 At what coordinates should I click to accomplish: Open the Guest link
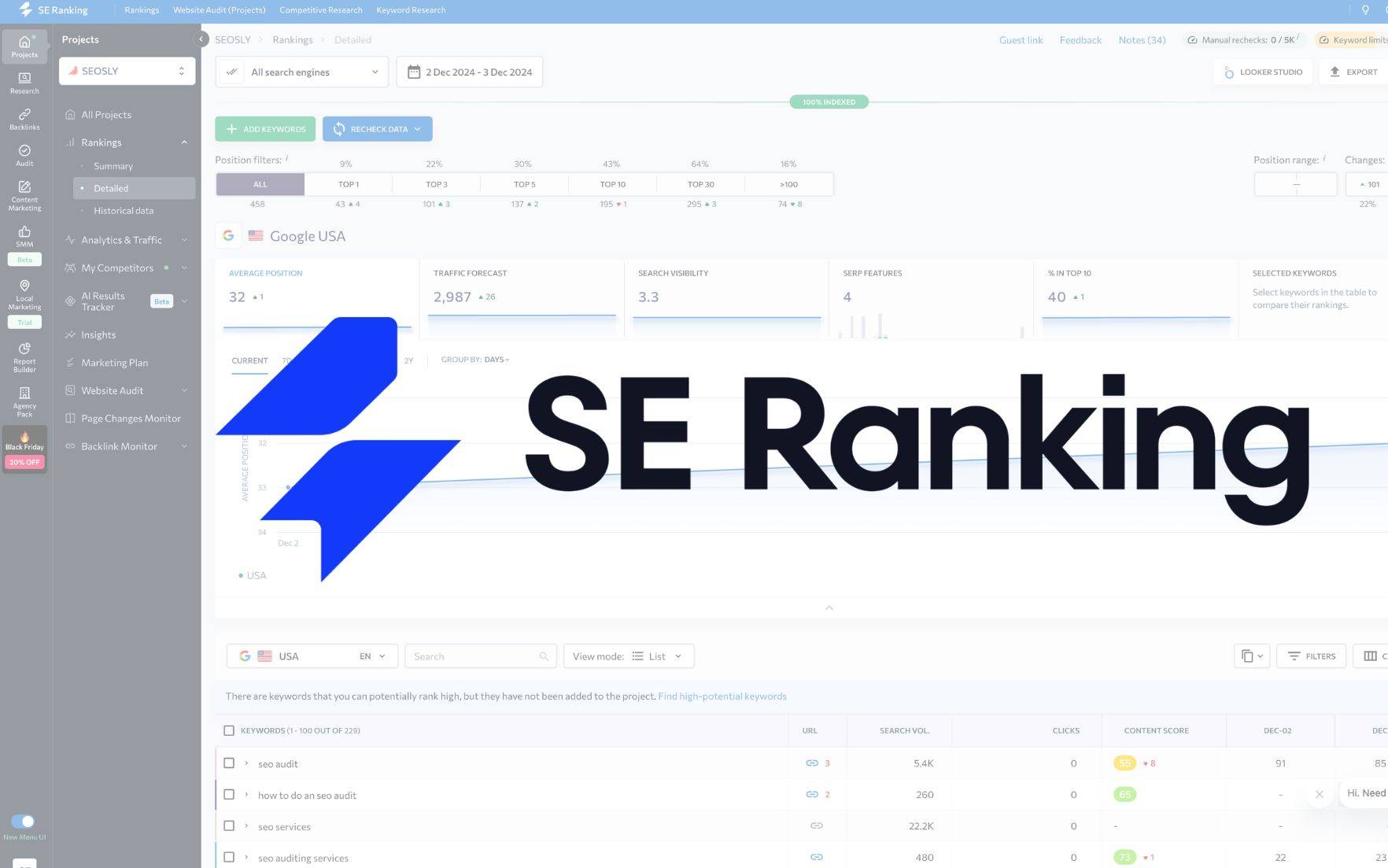(x=1021, y=39)
